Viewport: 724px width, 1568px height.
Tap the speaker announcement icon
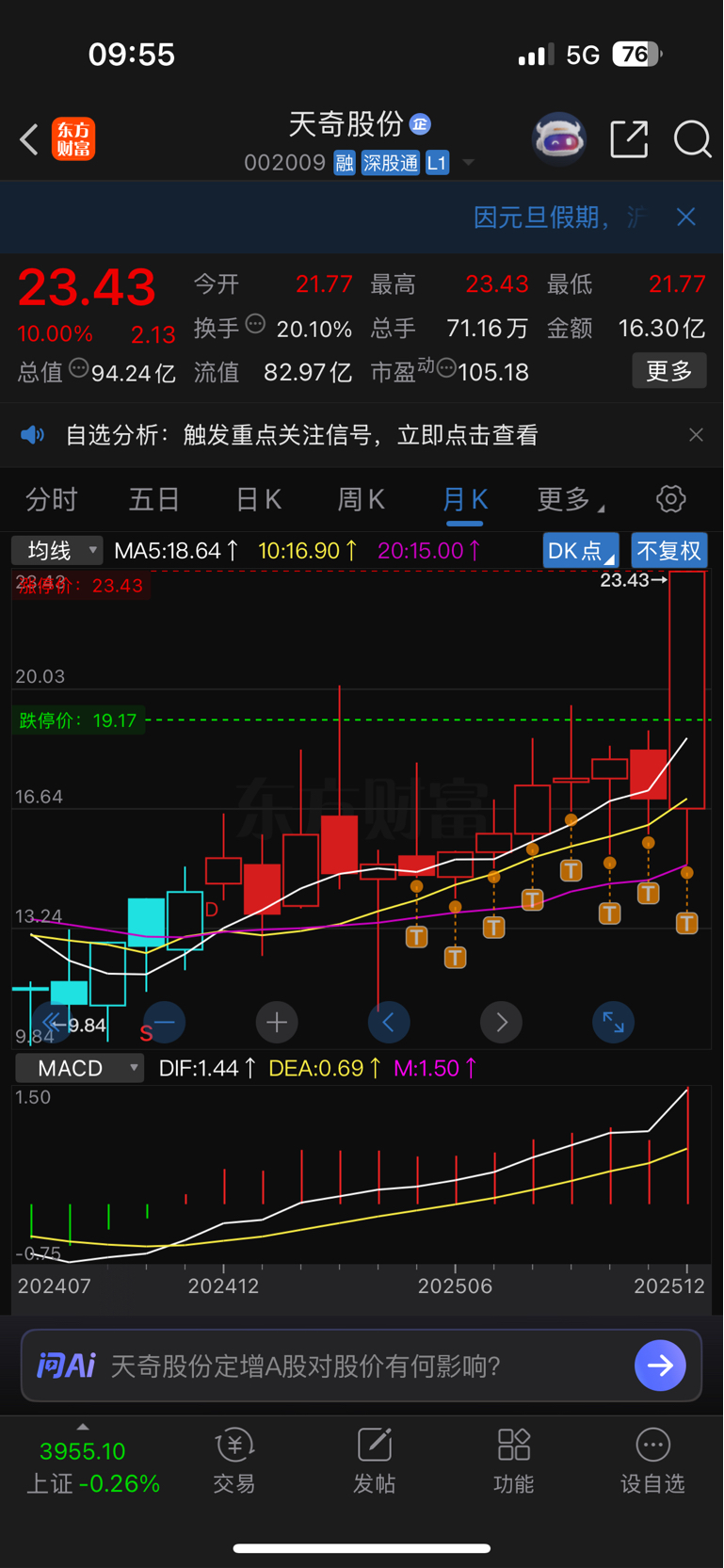point(33,434)
